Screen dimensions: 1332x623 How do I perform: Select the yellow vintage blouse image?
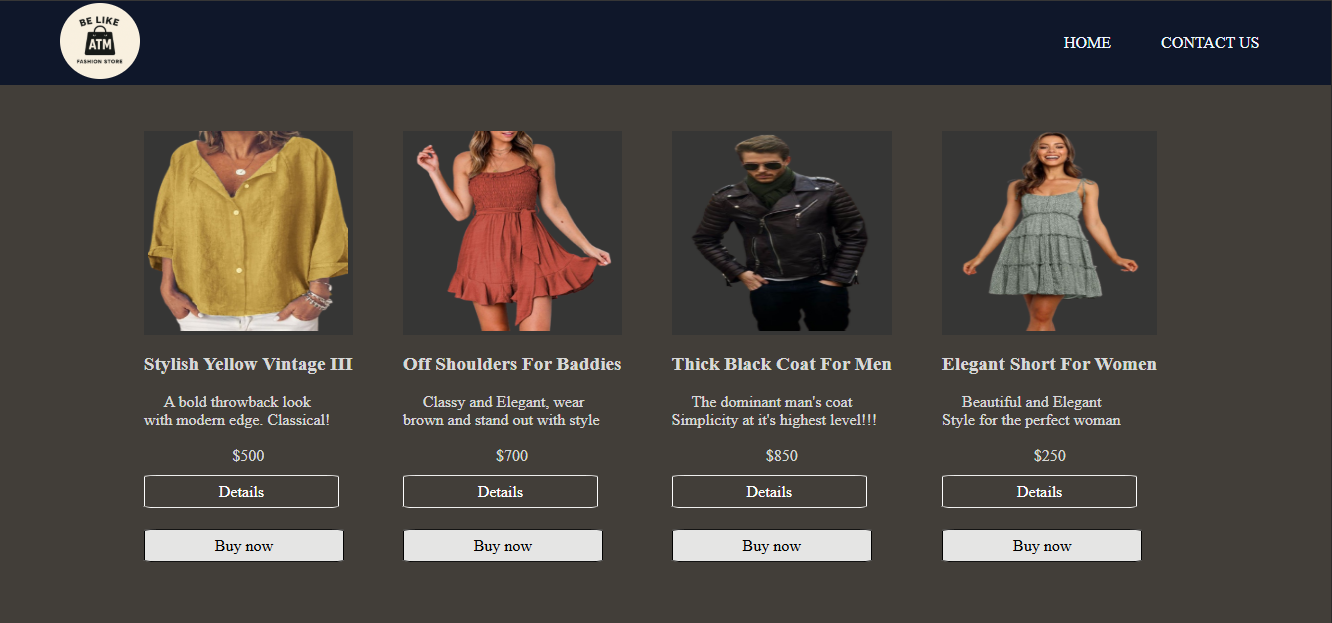click(x=248, y=232)
